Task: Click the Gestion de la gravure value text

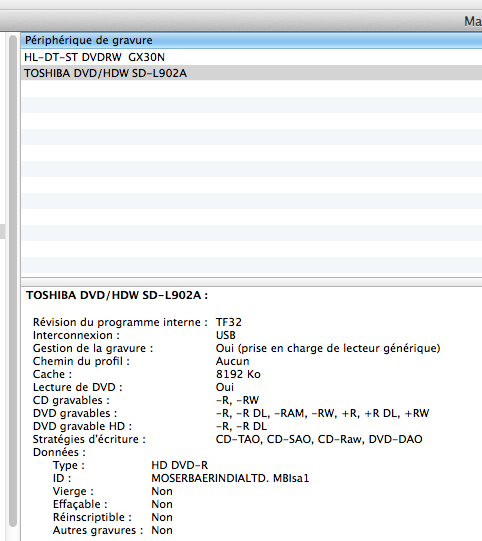Action: coord(328,348)
